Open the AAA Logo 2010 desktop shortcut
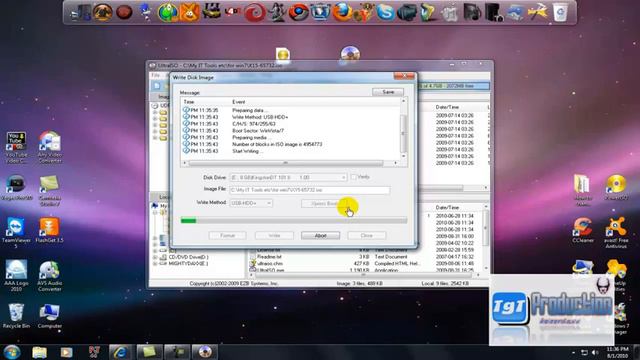This screenshot has height=360, width=640. point(16,276)
